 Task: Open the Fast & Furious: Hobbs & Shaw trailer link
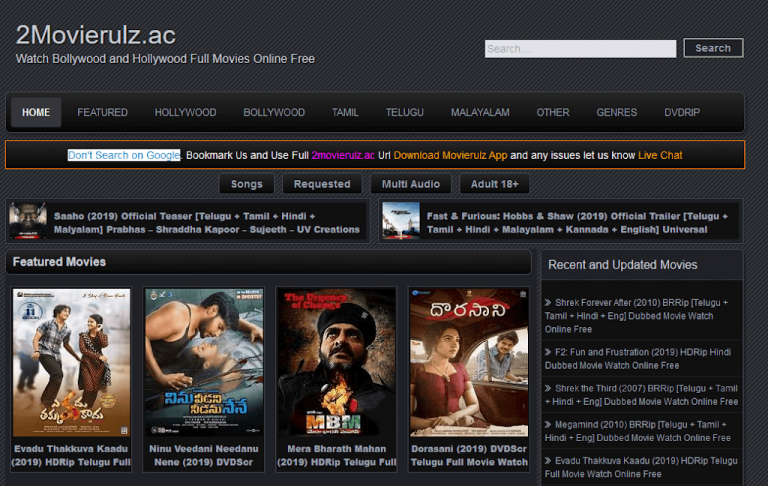tap(577, 223)
